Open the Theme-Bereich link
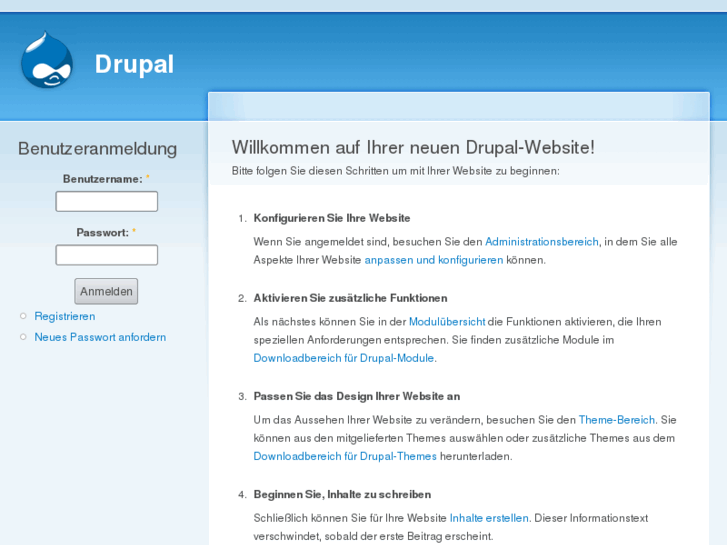The image size is (727, 545). click(x=617, y=420)
